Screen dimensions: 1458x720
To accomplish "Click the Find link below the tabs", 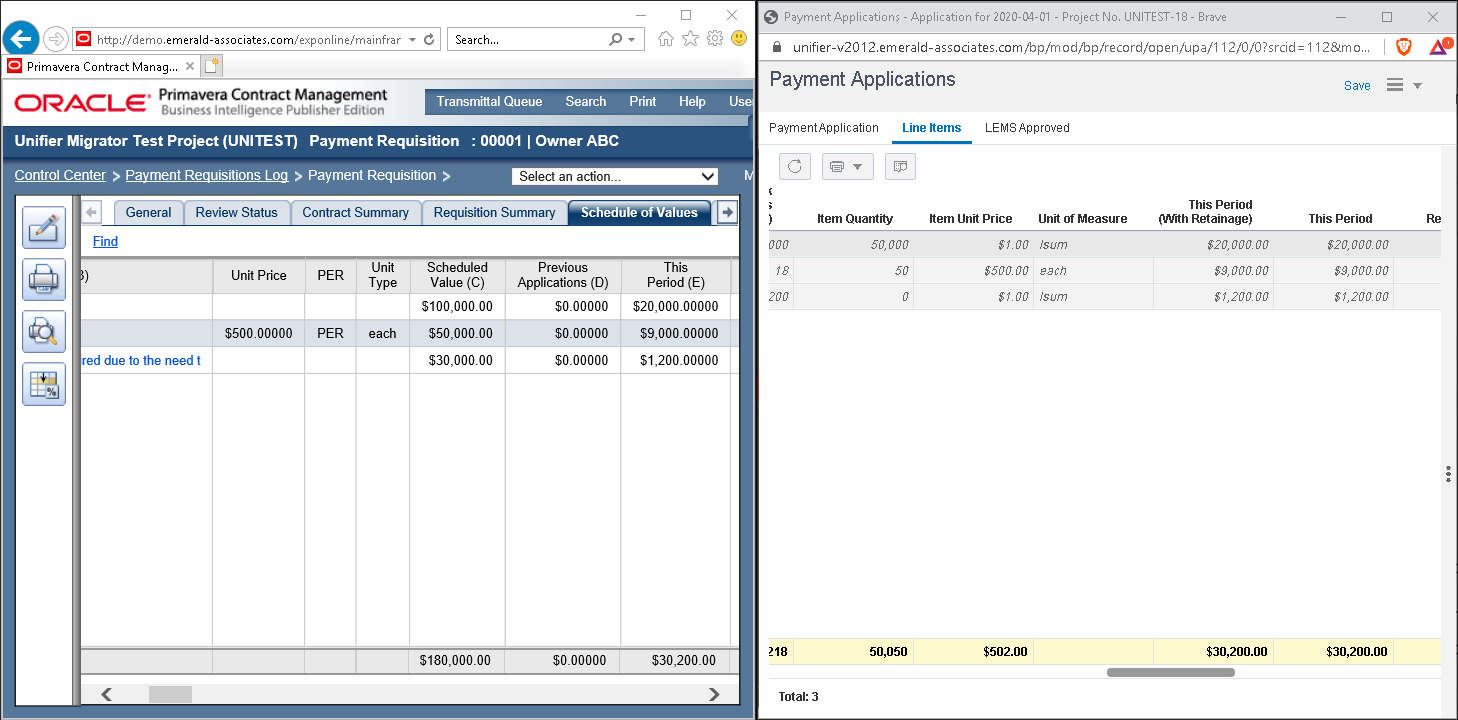I will click(x=105, y=241).
